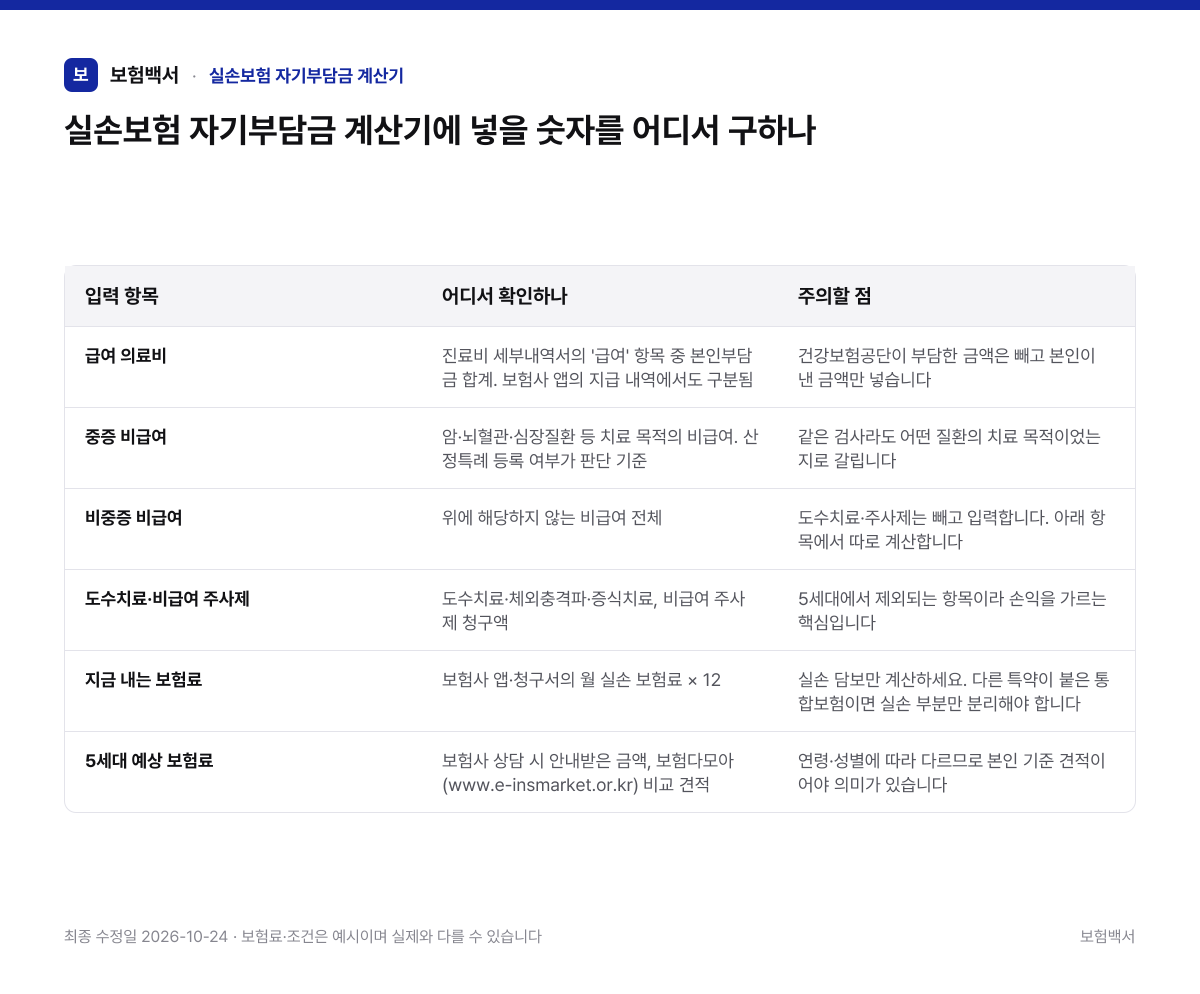This screenshot has height=994, width=1200.
Task: Select the 주의할 점 column header
Action: point(834,296)
